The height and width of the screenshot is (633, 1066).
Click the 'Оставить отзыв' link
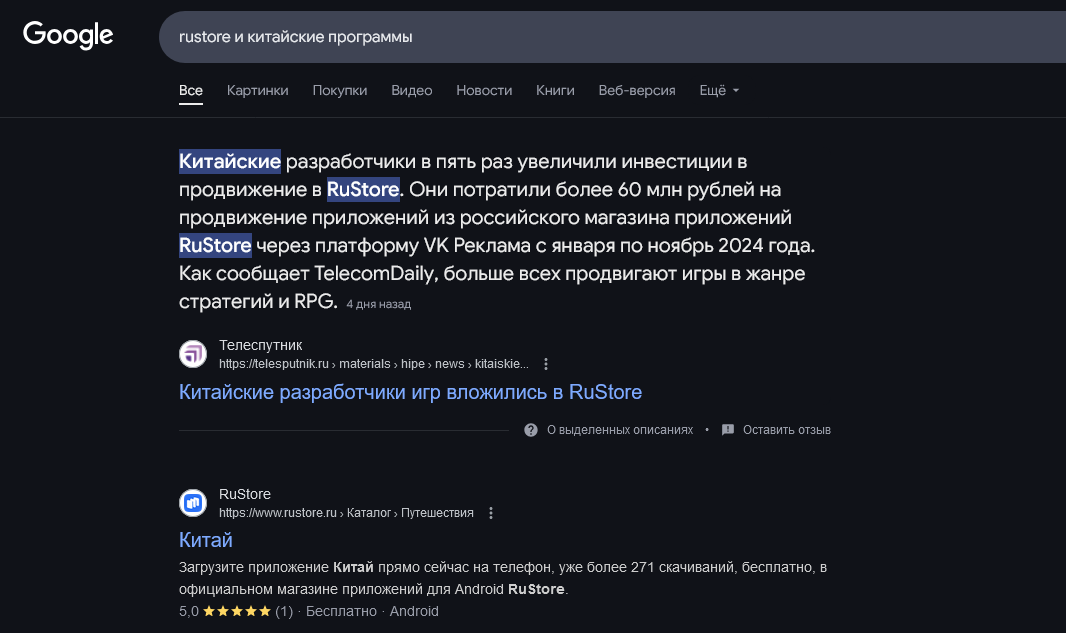pyautogui.click(x=787, y=430)
